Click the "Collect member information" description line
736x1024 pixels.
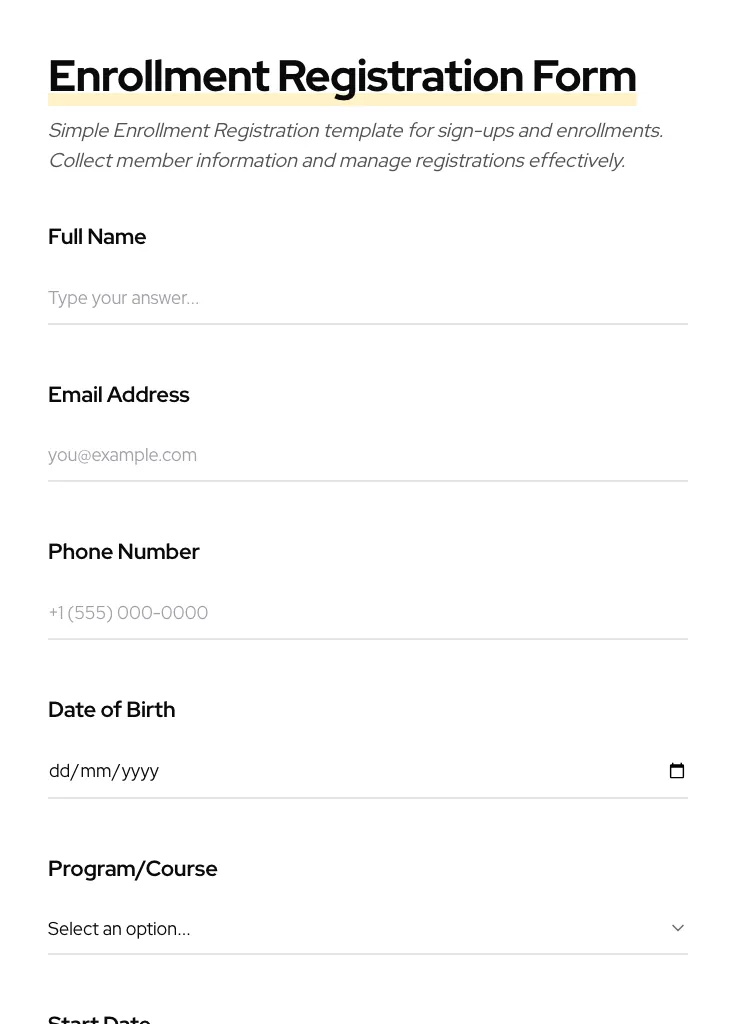[x=336, y=161]
